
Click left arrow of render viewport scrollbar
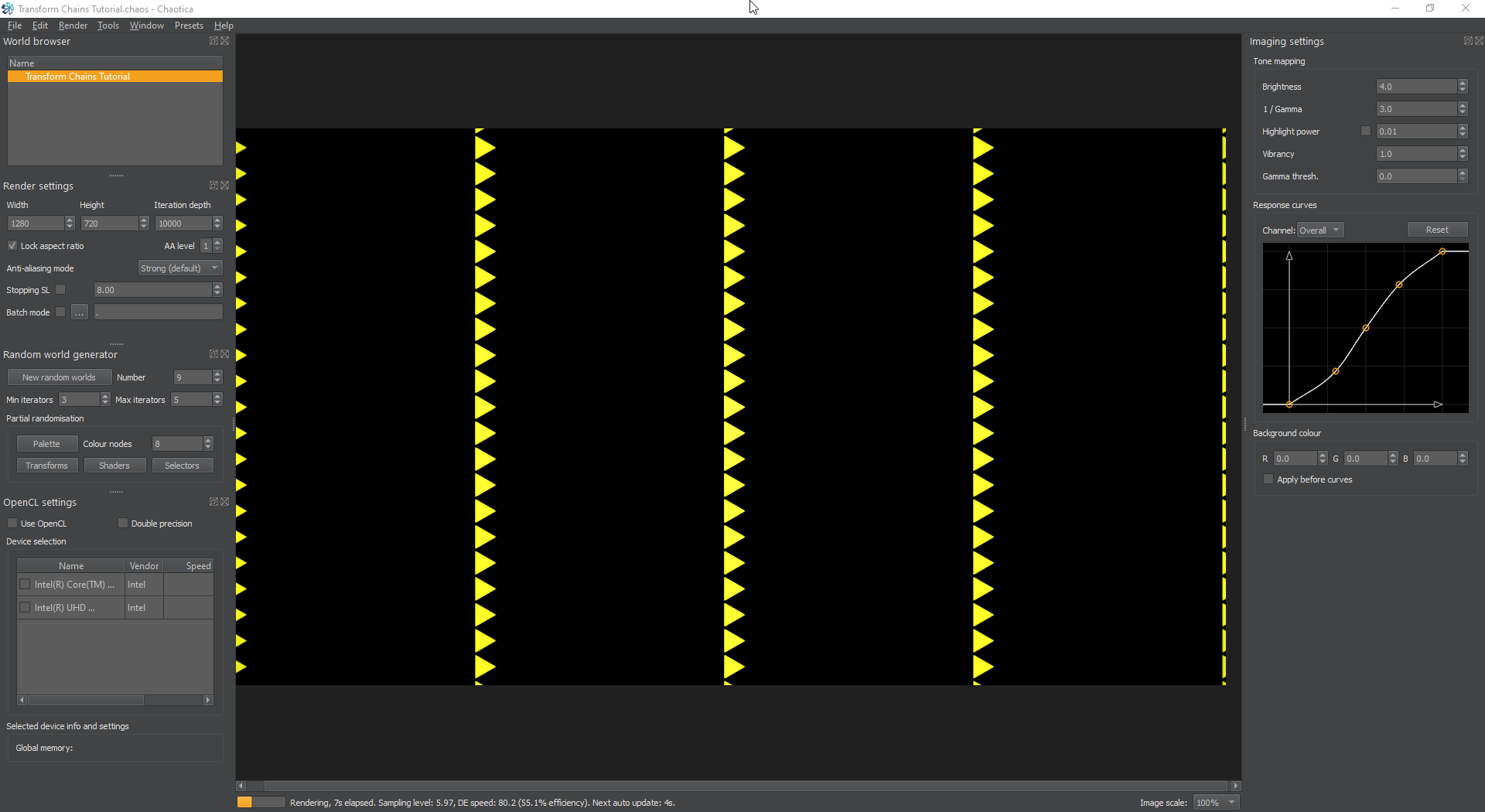coord(241,786)
